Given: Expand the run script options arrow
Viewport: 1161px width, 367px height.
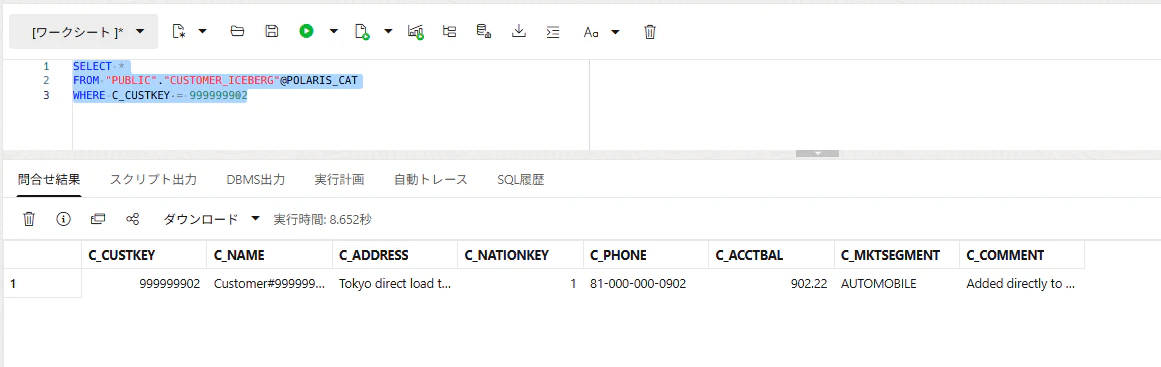Looking at the screenshot, I should click(x=388, y=31).
